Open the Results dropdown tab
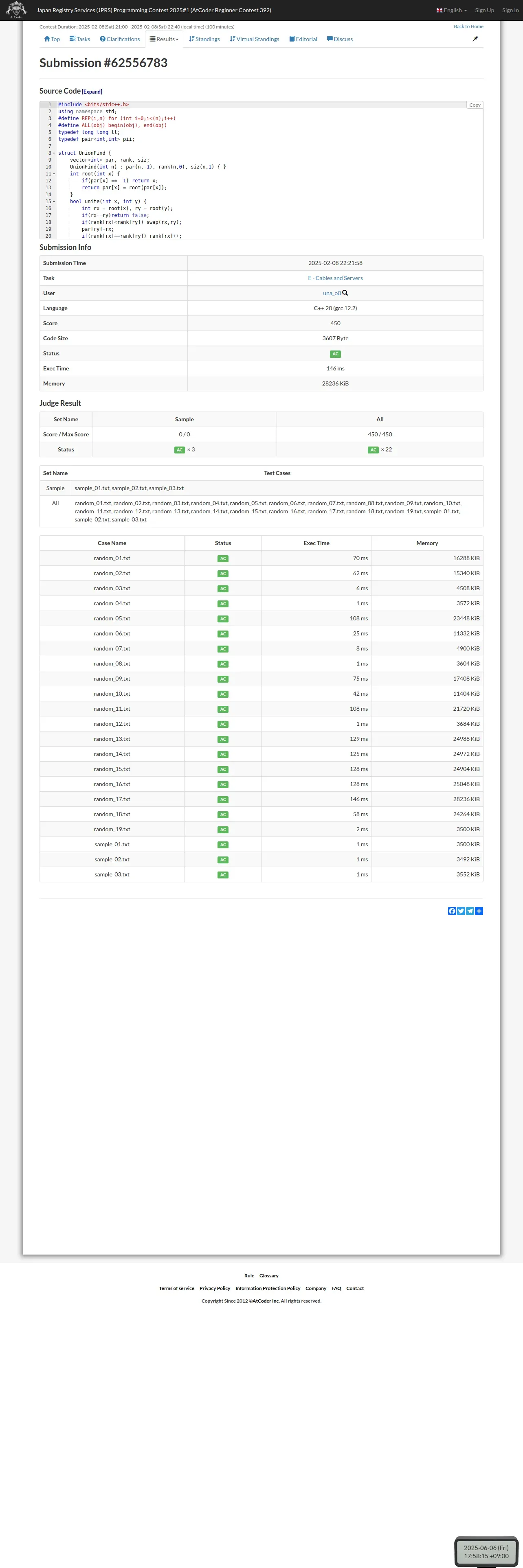The width and height of the screenshot is (523, 1568). tap(165, 39)
